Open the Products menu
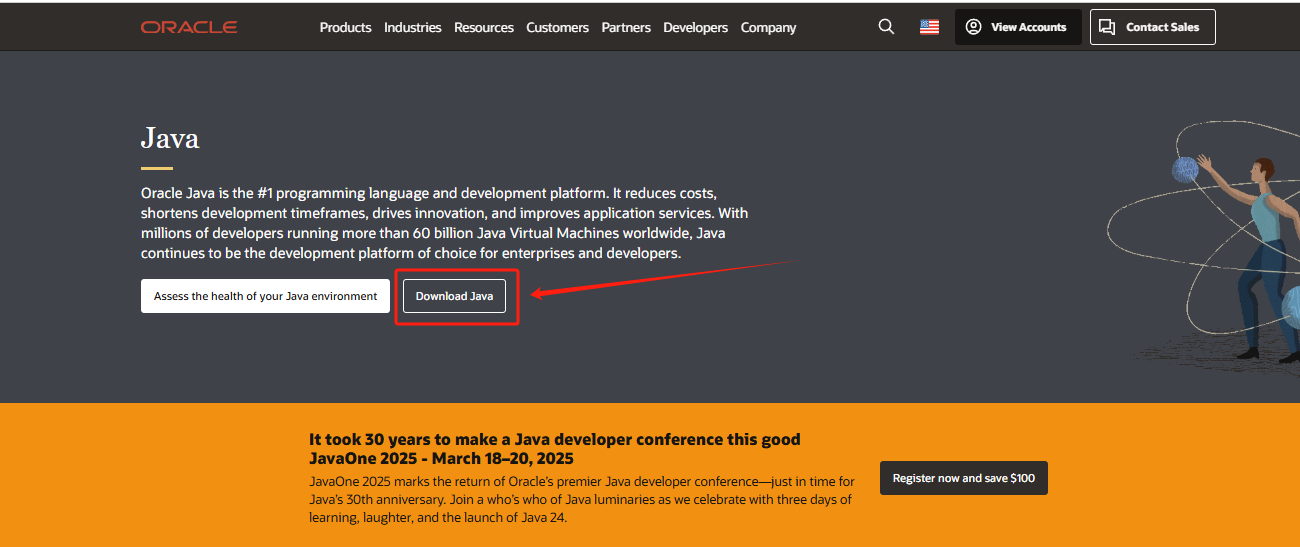 (x=345, y=27)
